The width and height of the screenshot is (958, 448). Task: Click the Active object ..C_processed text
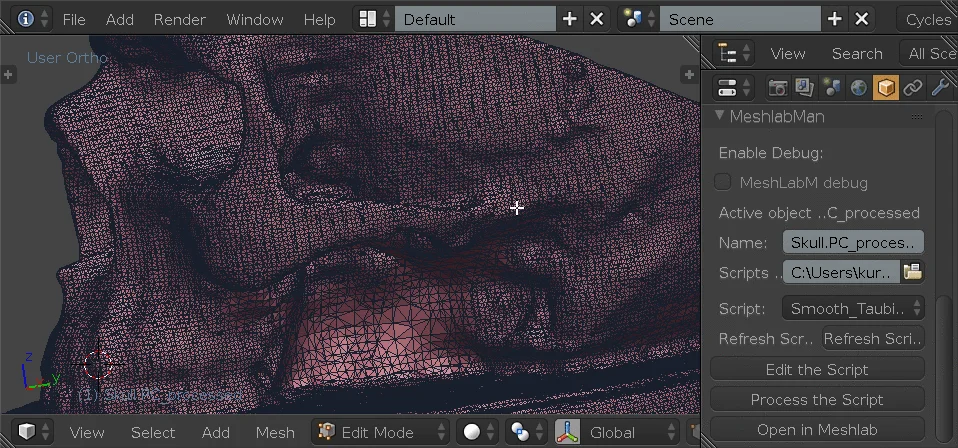coord(819,213)
